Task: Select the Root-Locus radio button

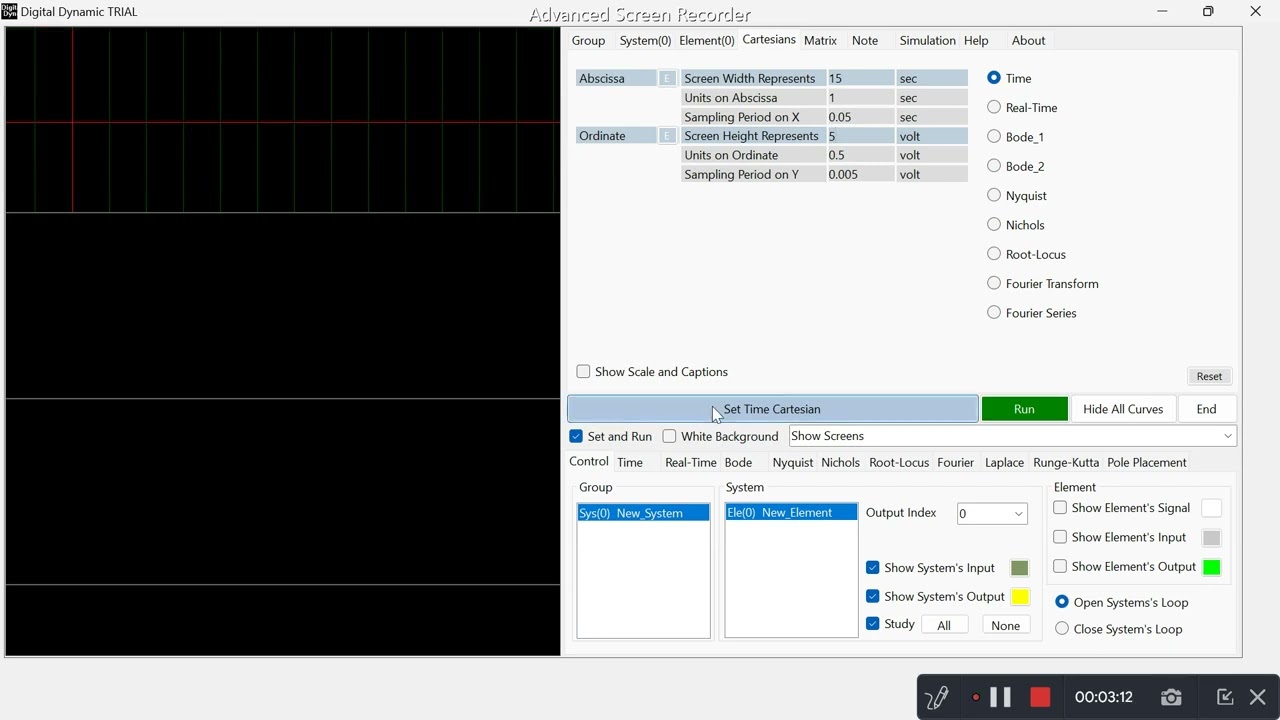Action: pyautogui.click(x=994, y=254)
